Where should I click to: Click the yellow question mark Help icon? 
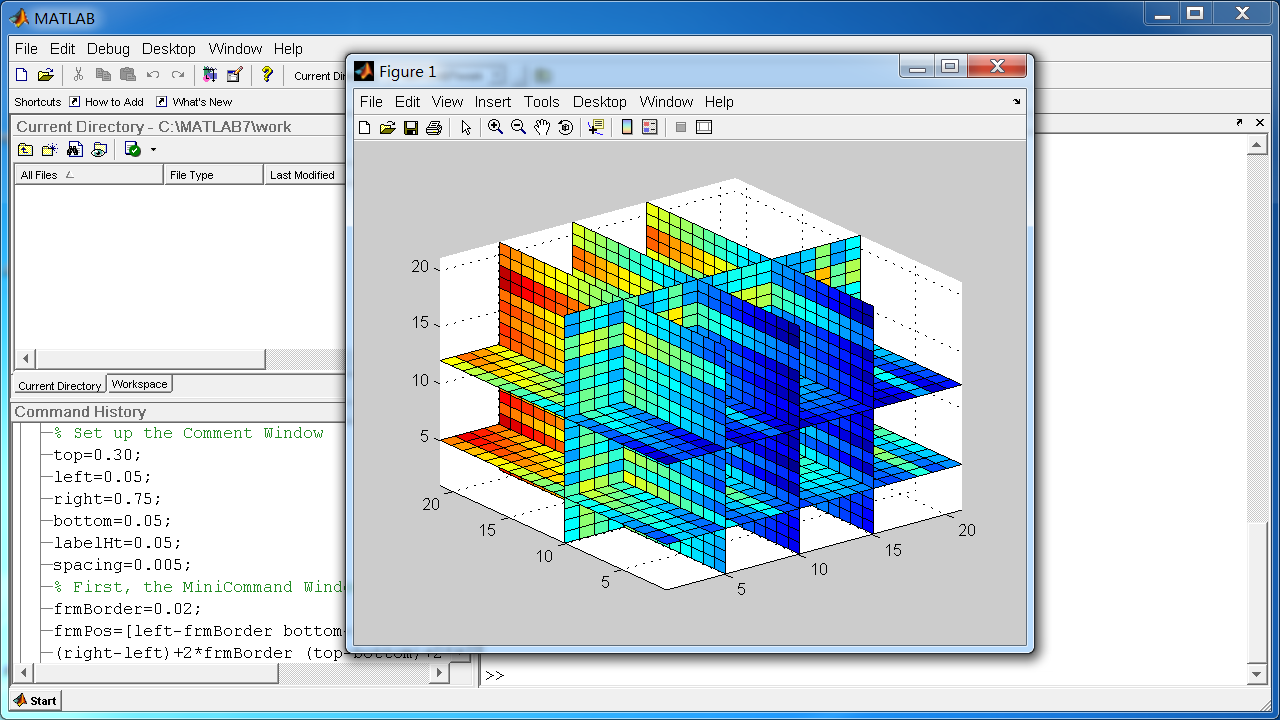point(267,75)
